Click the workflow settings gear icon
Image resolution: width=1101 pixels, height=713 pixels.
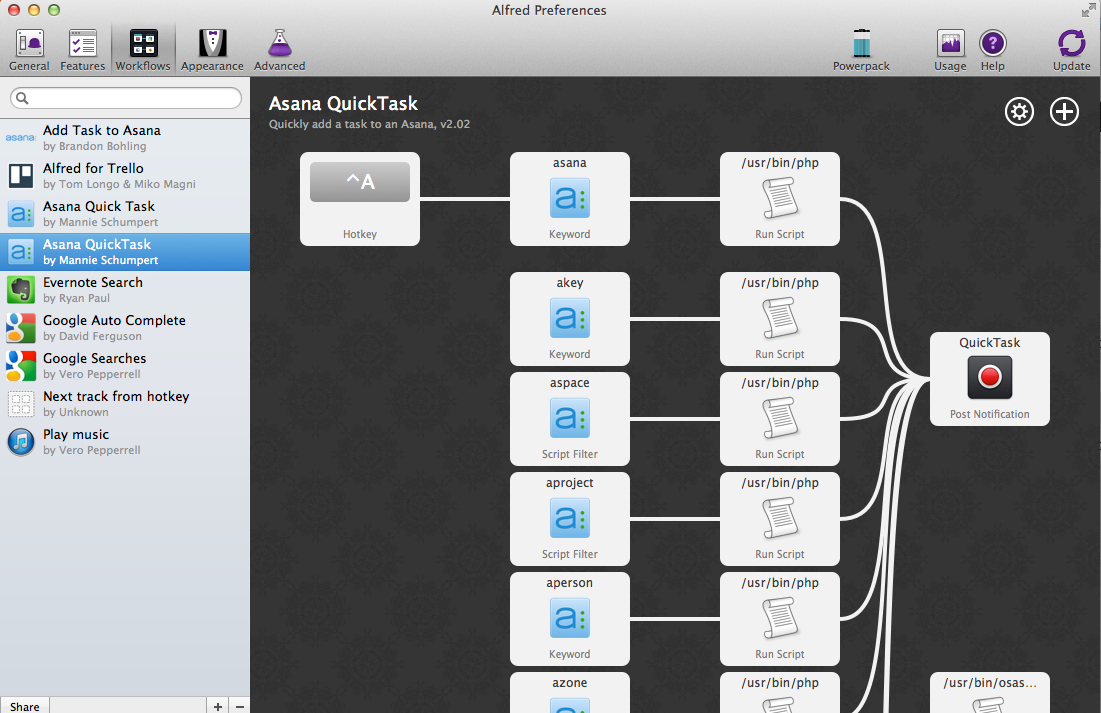pos(1019,112)
